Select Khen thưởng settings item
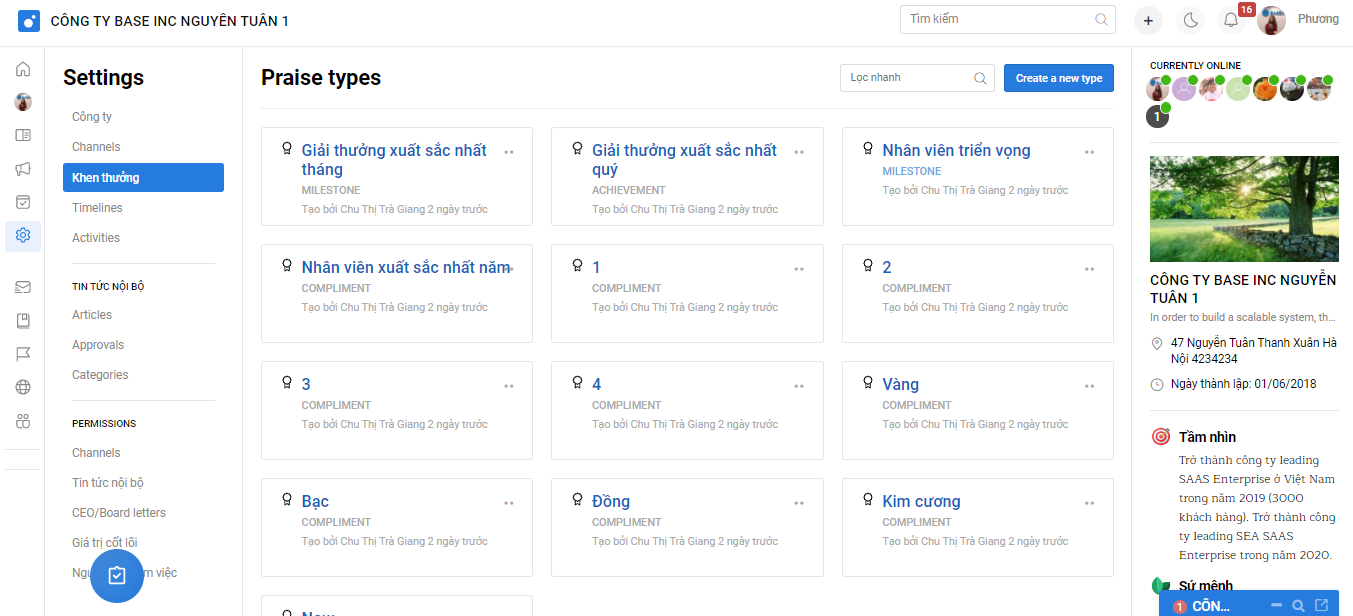Viewport: 1353px width, 616px height. pyautogui.click(x=143, y=177)
